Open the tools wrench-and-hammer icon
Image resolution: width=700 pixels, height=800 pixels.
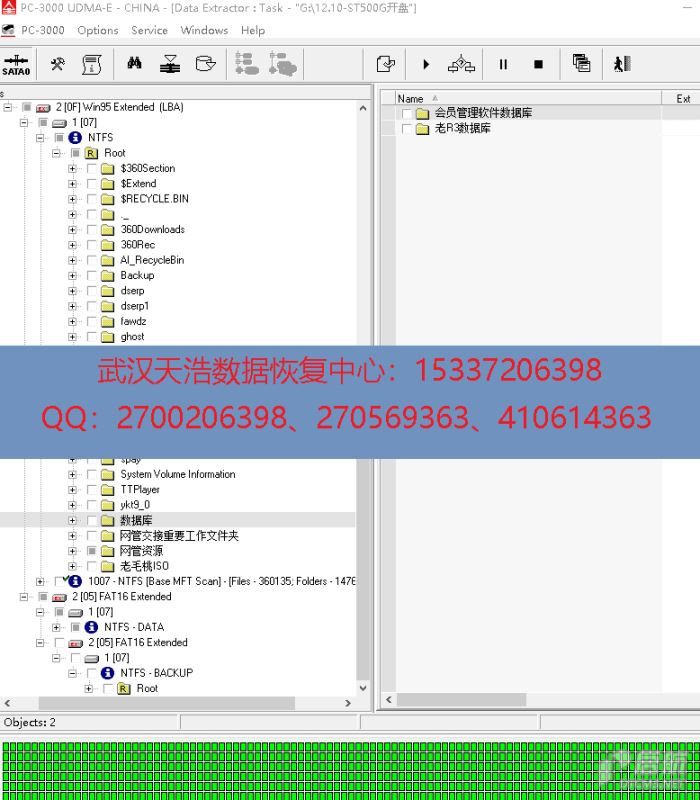tap(58, 64)
